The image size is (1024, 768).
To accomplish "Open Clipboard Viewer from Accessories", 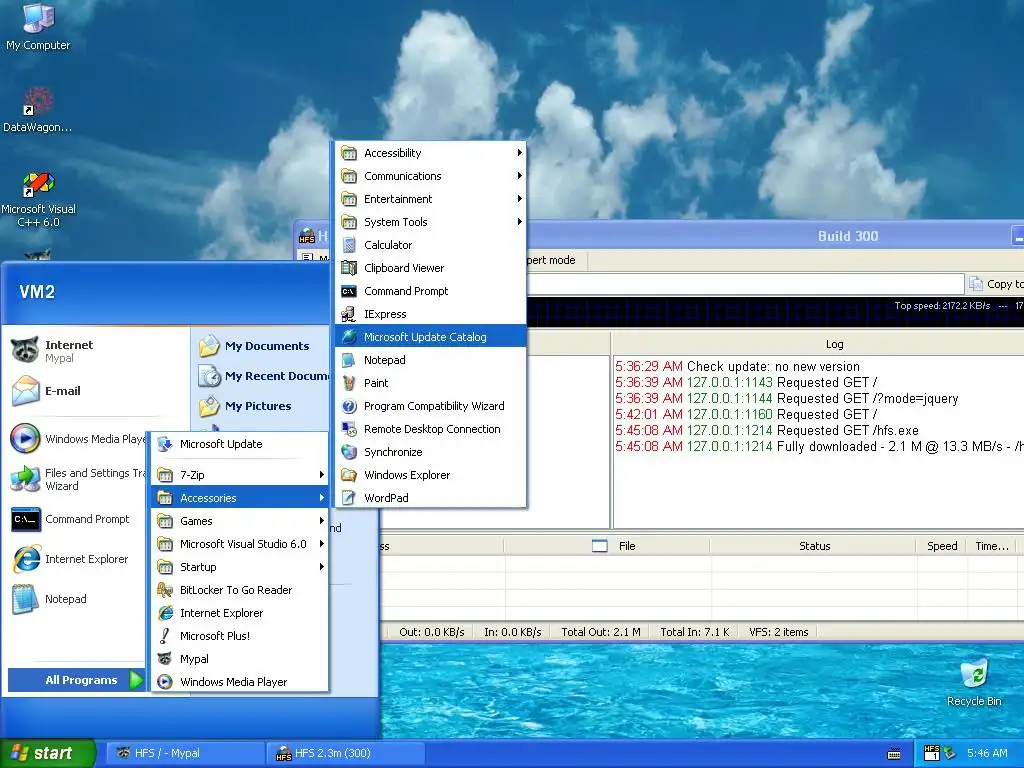I will tap(431, 268).
